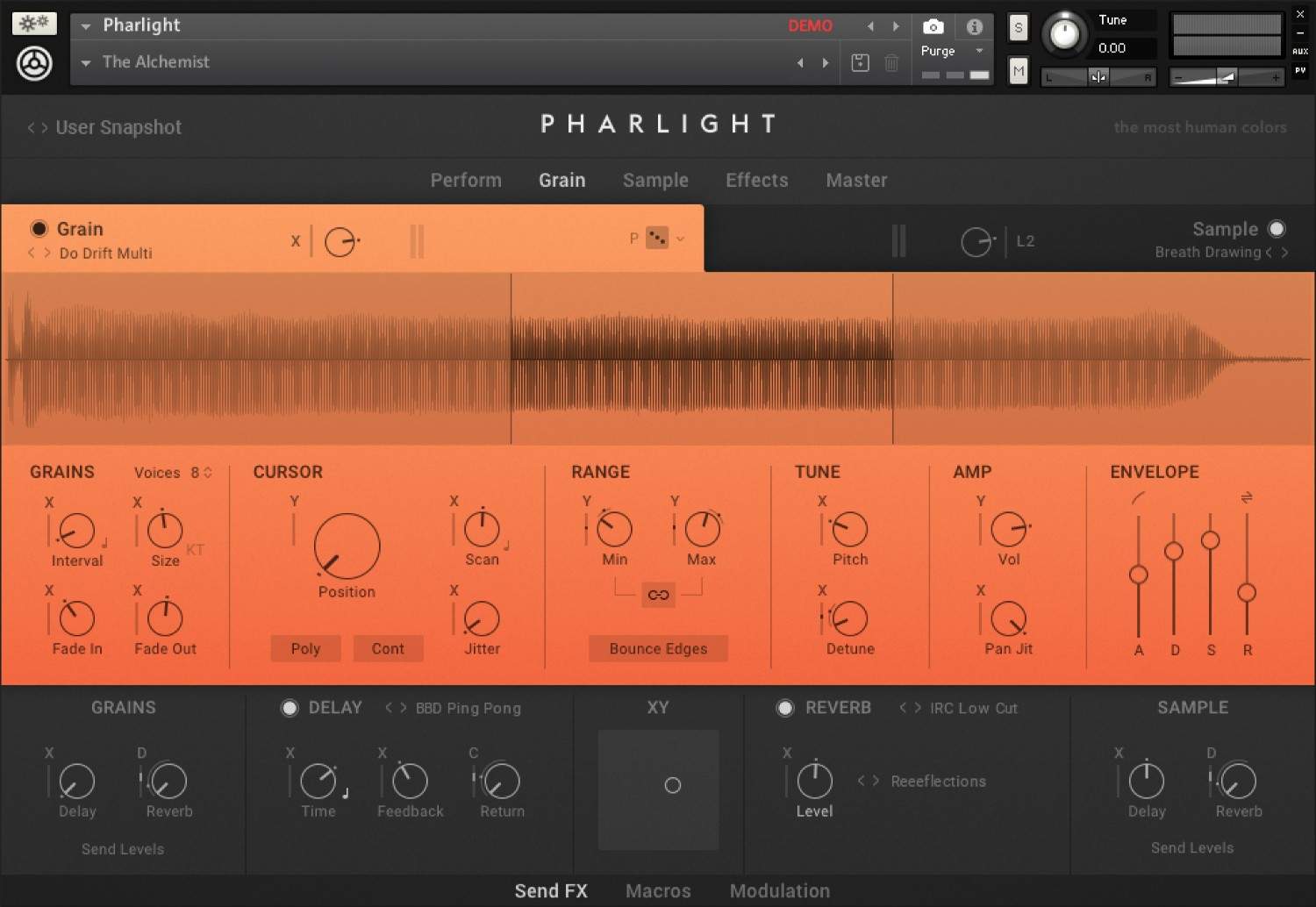The width and height of the screenshot is (1316, 907).
Task: Click the delete snapshot trash icon
Action: (892, 62)
